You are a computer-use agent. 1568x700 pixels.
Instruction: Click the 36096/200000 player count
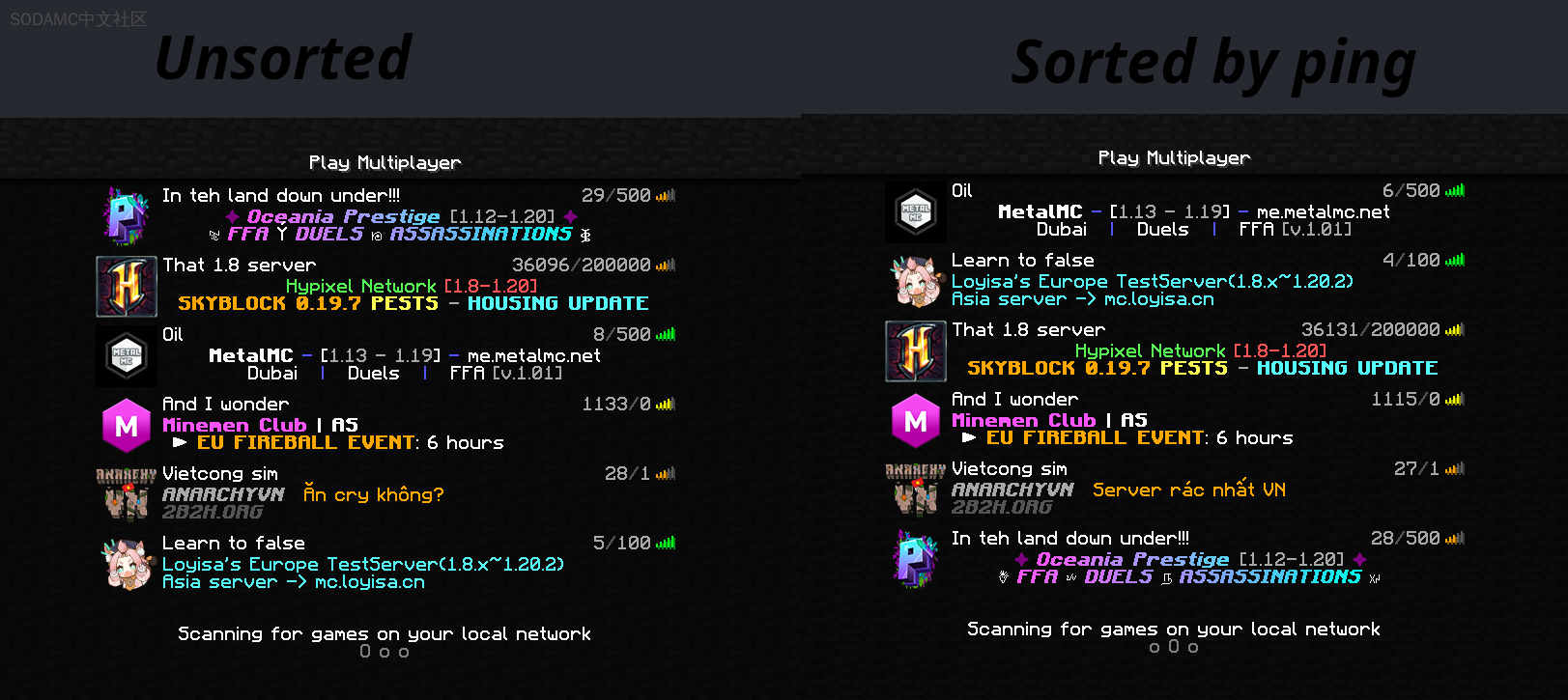point(582,265)
